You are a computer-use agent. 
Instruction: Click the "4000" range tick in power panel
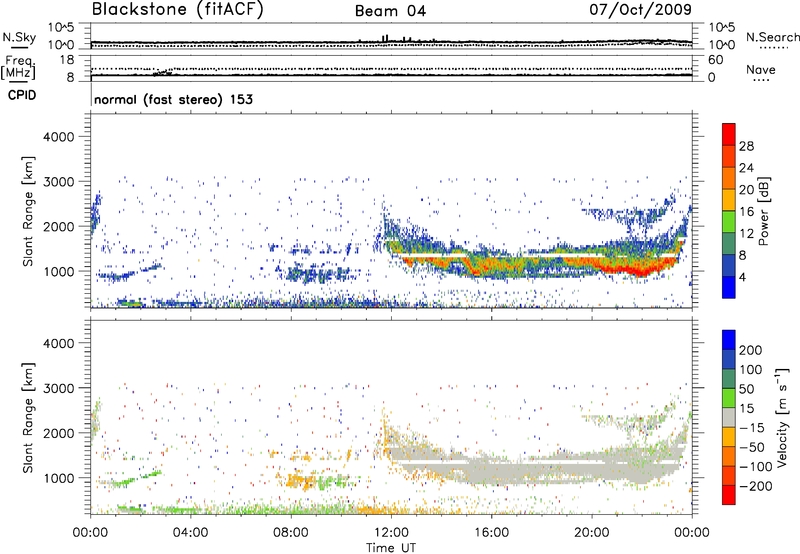tap(58, 137)
